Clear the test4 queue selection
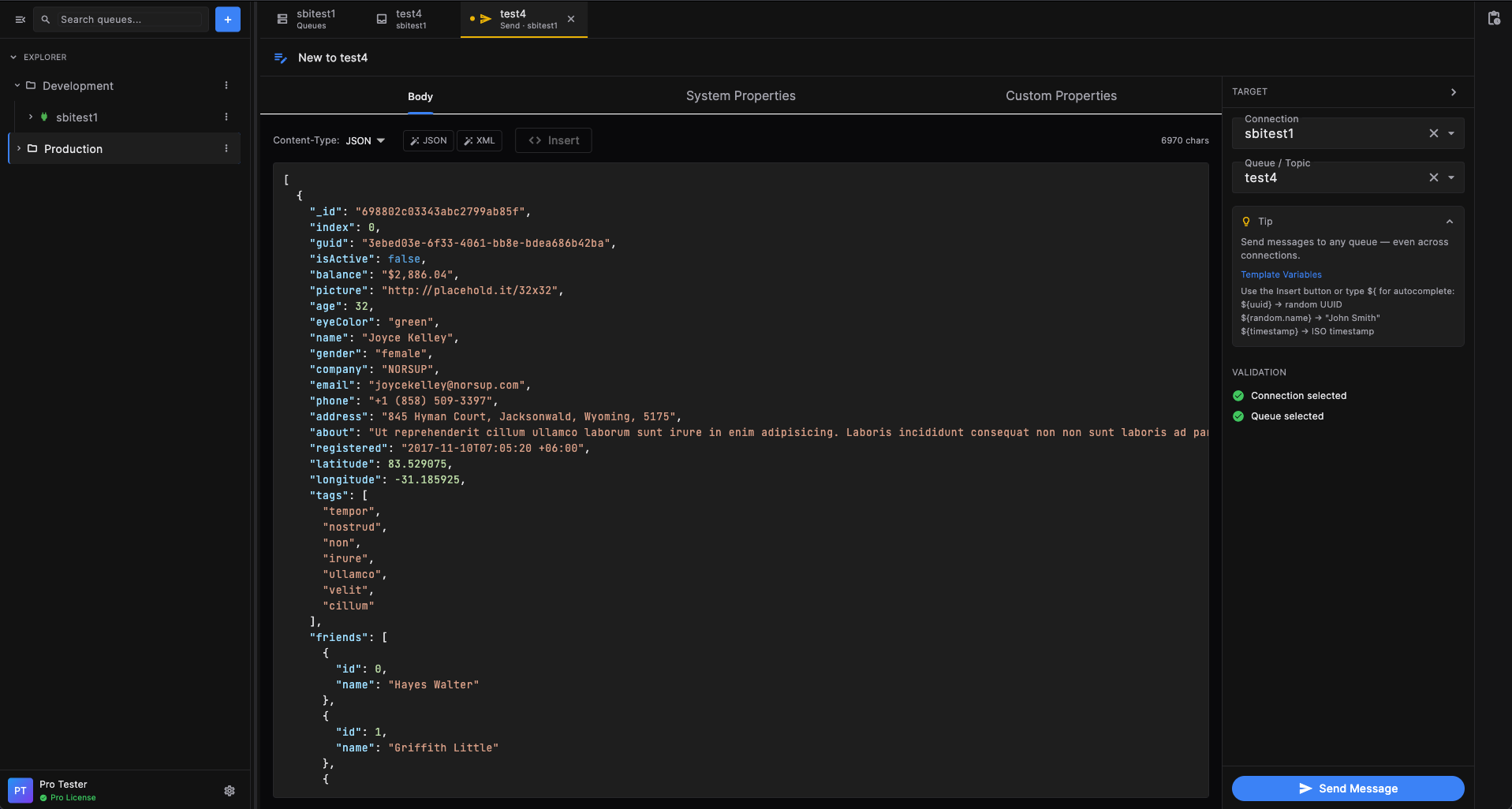The image size is (1512, 809). [1433, 178]
